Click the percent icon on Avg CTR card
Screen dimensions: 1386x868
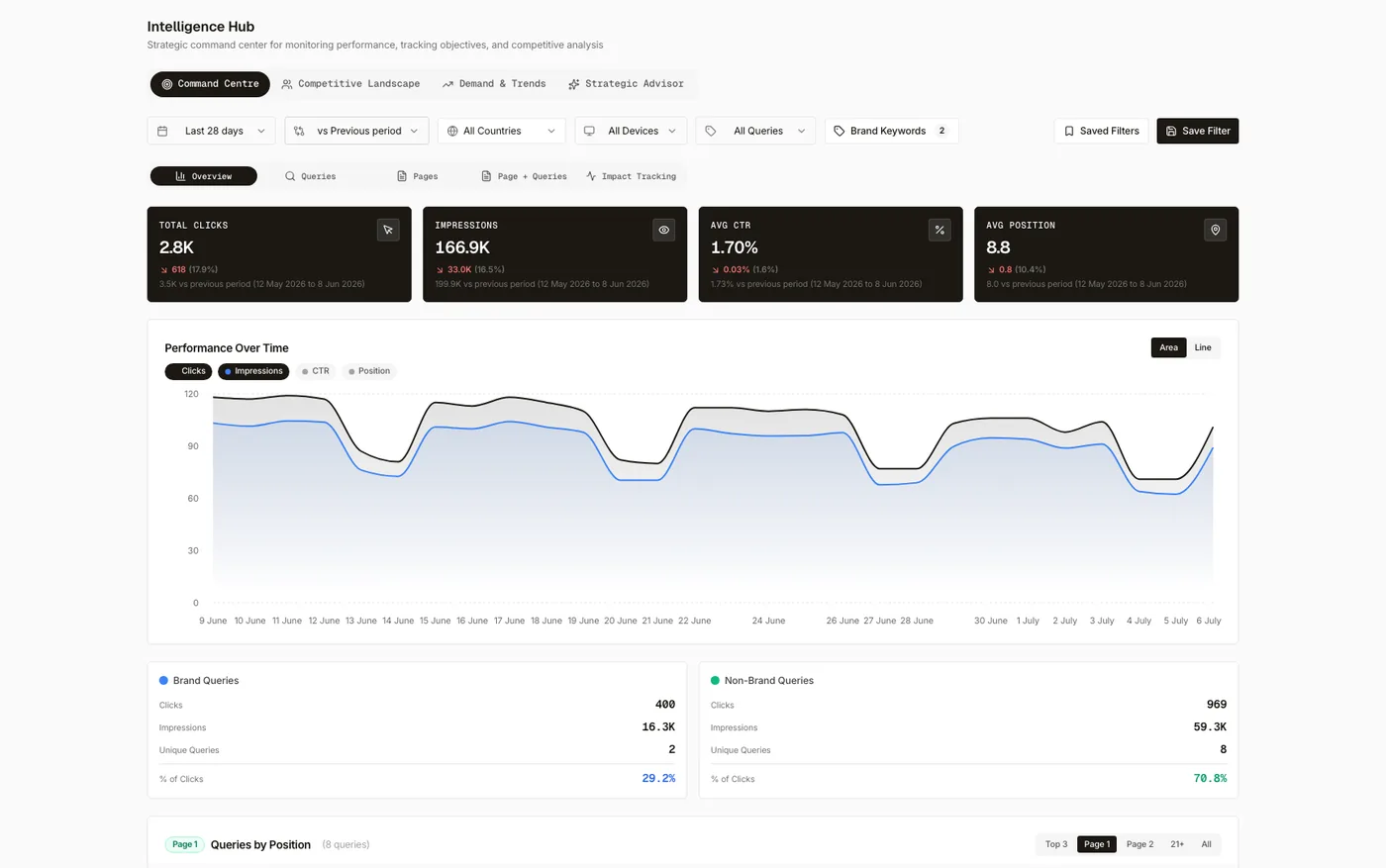pyautogui.click(x=940, y=230)
